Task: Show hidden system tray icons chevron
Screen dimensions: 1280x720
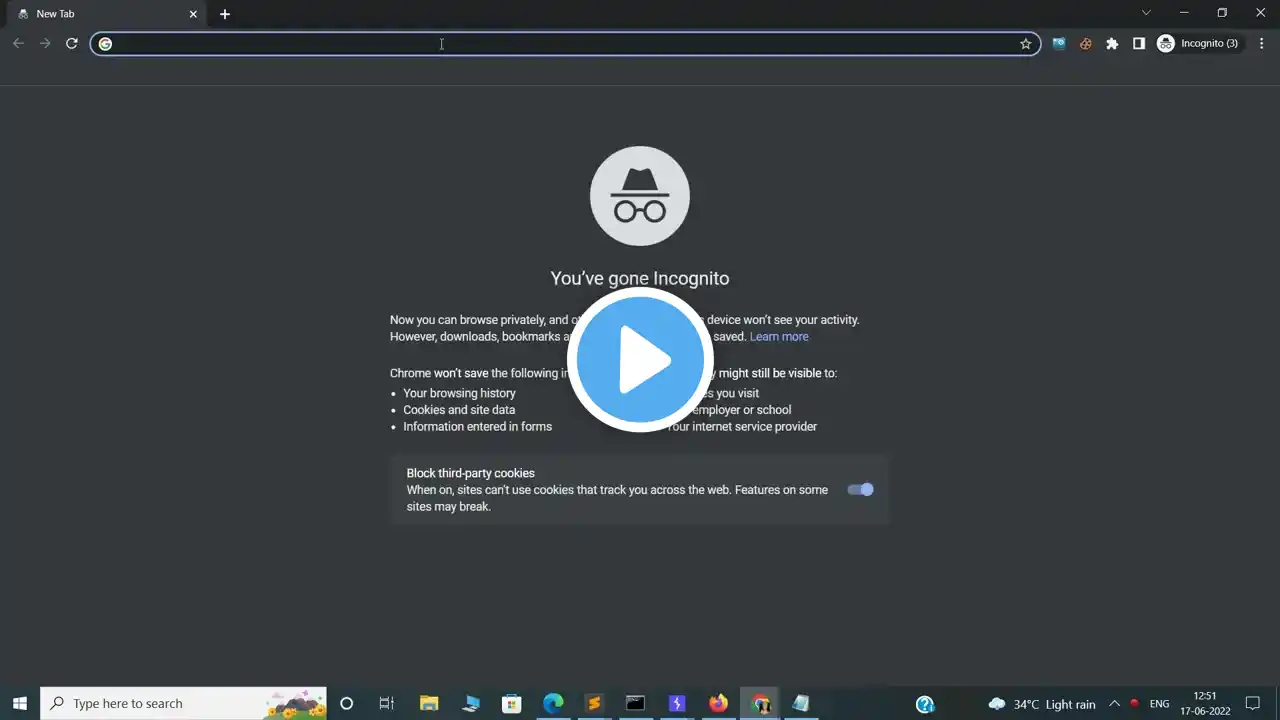Action: point(1114,704)
